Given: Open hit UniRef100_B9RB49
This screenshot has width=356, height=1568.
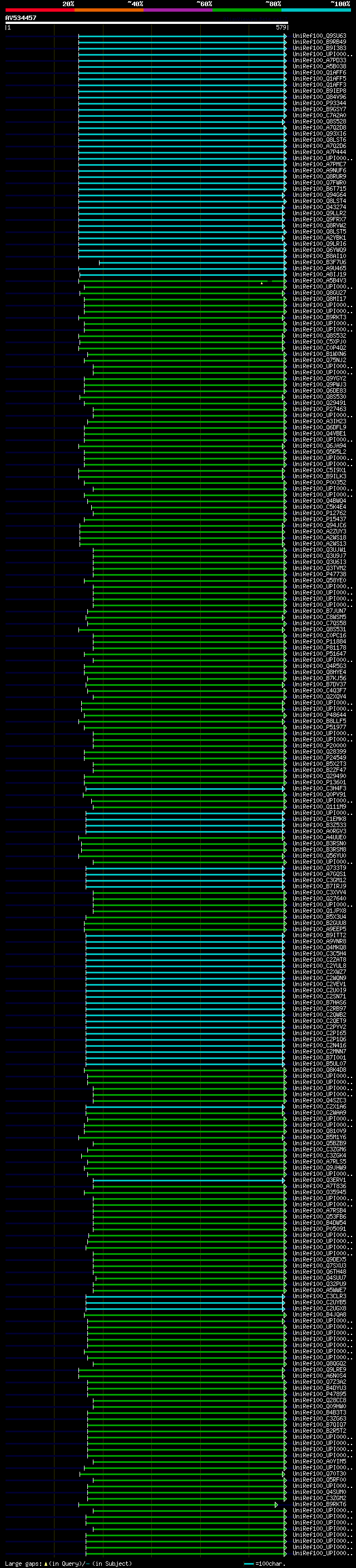Looking at the screenshot, I should tap(319, 42).
